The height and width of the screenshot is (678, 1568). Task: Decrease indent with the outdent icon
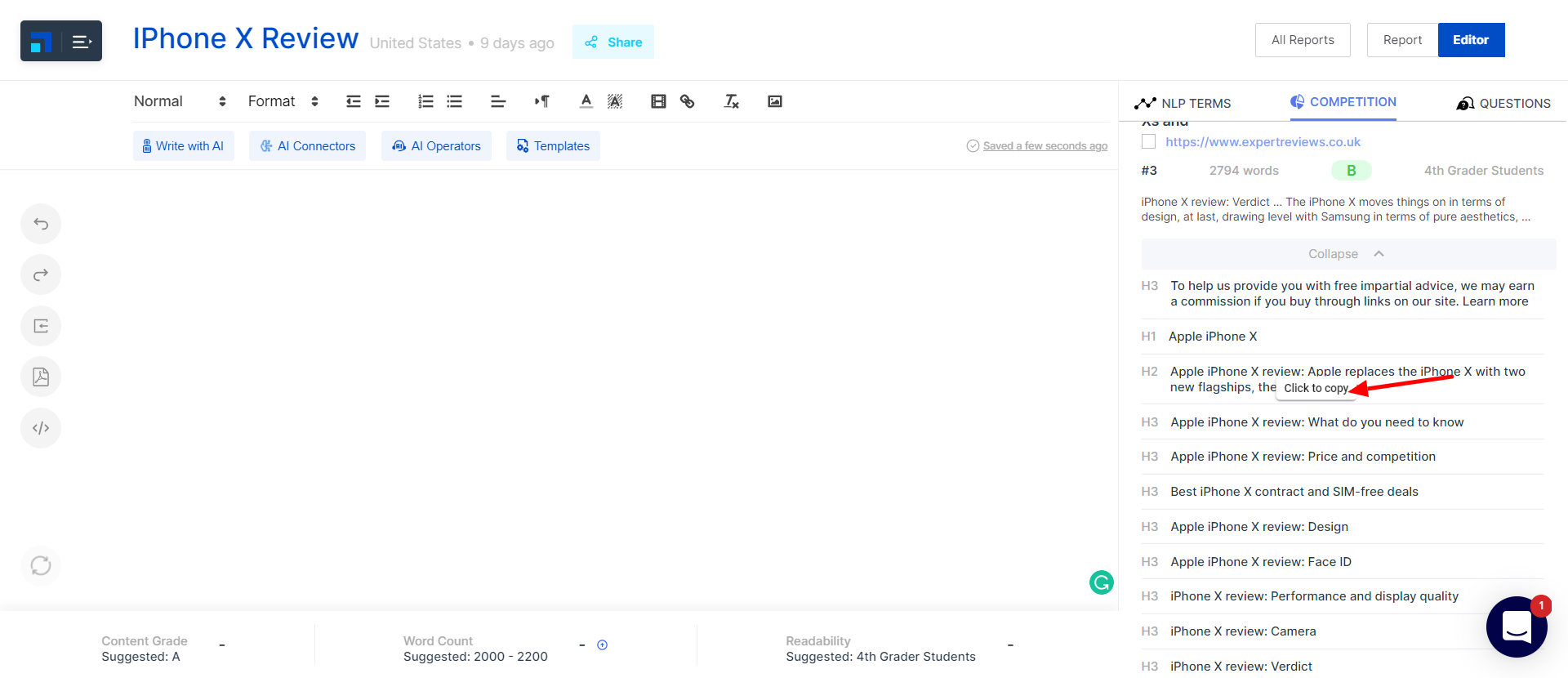point(353,101)
